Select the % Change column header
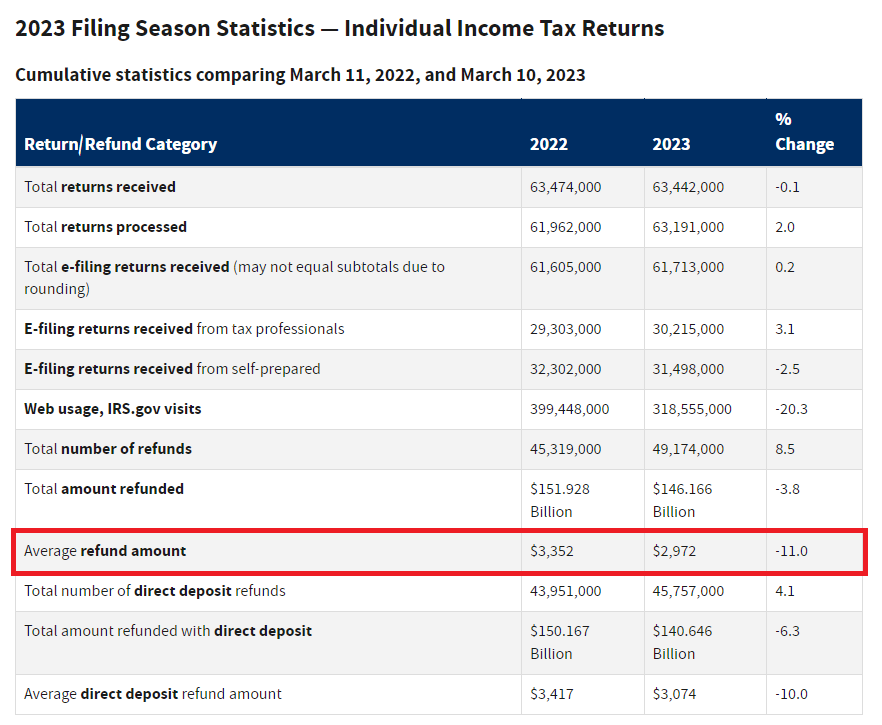The width and height of the screenshot is (882, 725). click(804, 132)
